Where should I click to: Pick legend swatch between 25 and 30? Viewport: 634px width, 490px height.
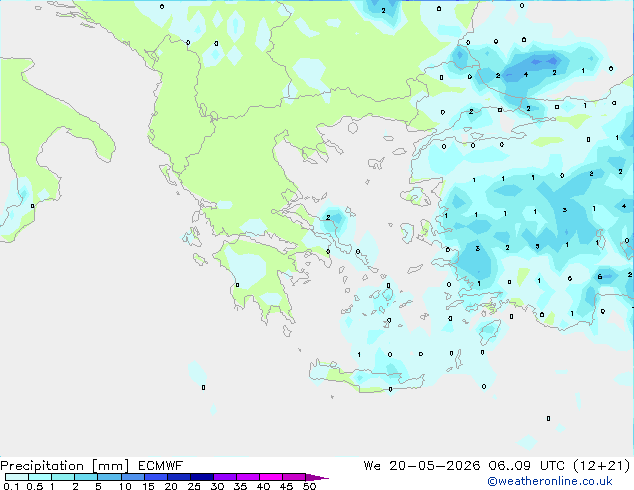(201, 477)
